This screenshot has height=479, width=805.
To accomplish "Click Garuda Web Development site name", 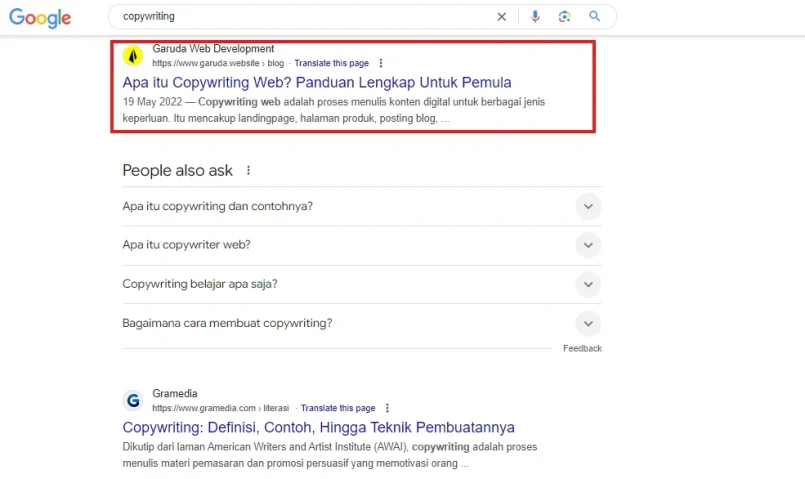I will [213, 49].
